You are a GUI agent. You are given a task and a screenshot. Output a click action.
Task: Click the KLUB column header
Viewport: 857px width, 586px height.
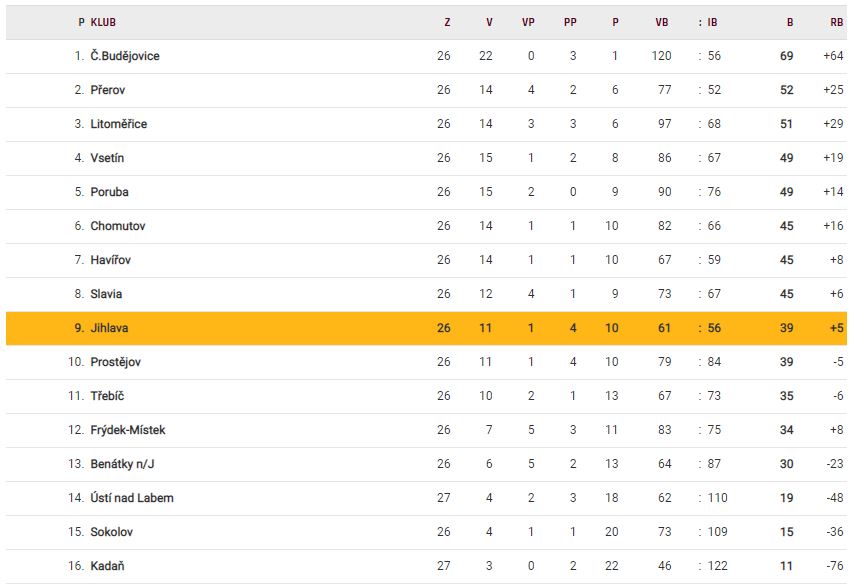pyautogui.click(x=103, y=22)
